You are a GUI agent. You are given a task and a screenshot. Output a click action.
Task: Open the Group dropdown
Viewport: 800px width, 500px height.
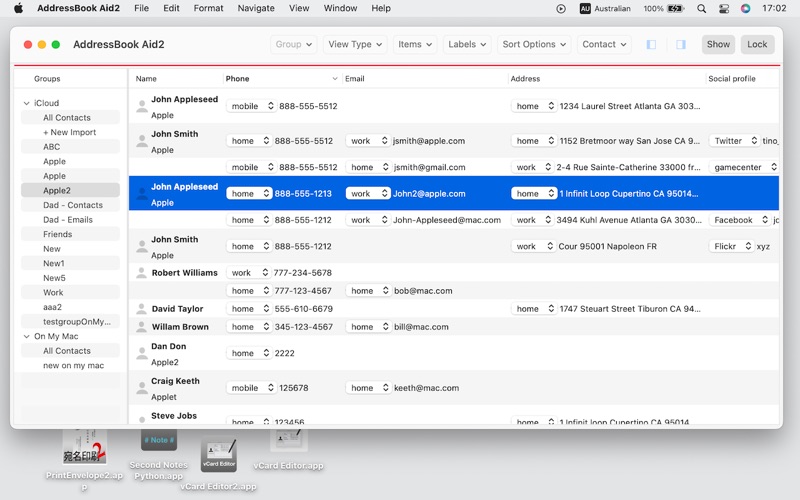(x=293, y=44)
